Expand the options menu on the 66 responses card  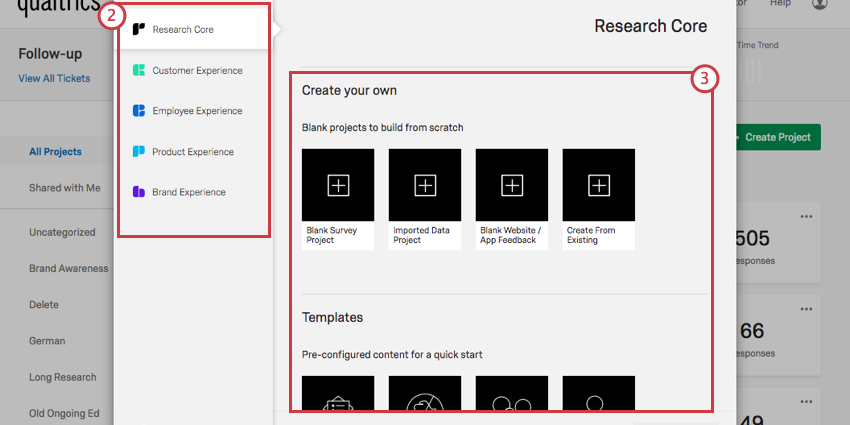point(806,308)
